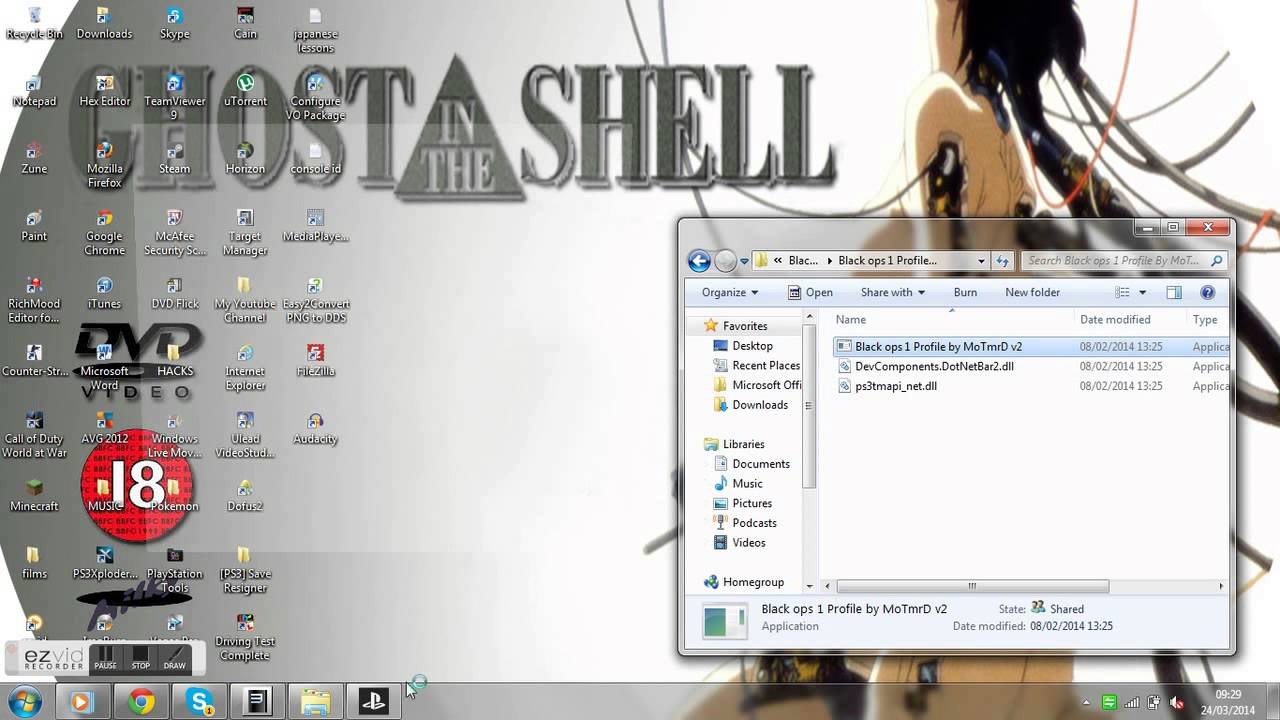1280x720 pixels.
Task: Expand the address bar history dropdown
Action: point(981,261)
